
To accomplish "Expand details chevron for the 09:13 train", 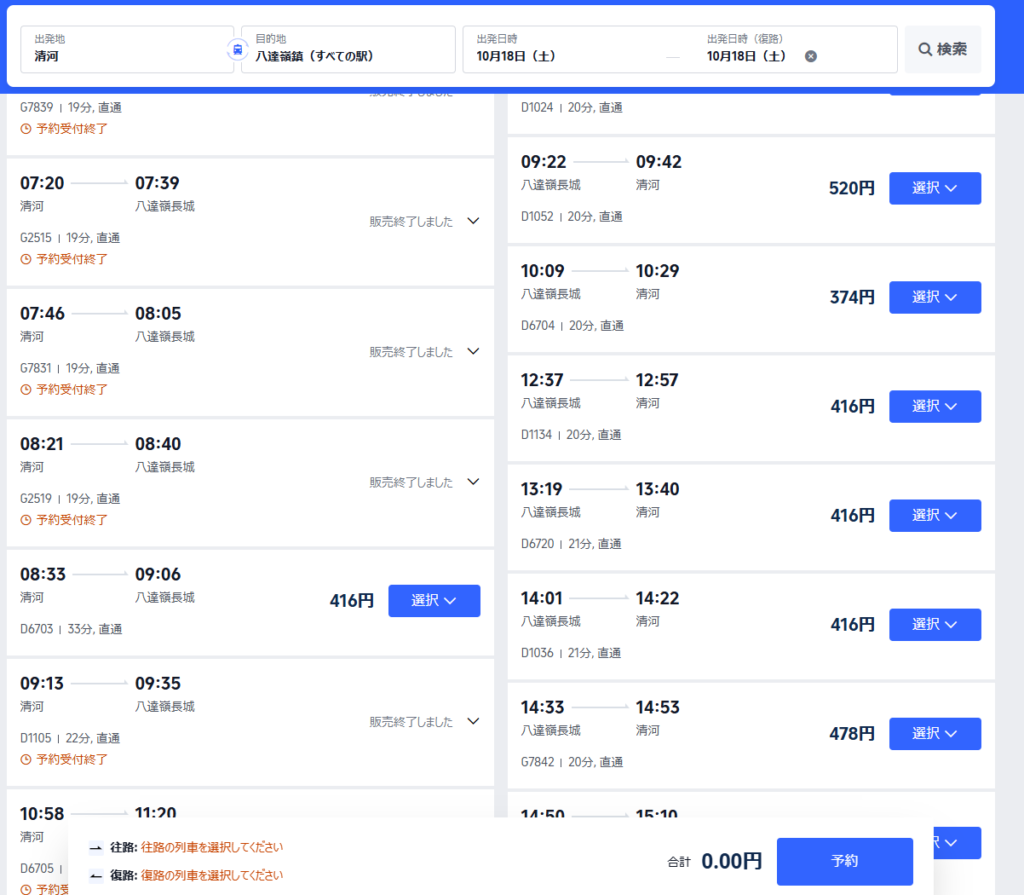I will [474, 721].
